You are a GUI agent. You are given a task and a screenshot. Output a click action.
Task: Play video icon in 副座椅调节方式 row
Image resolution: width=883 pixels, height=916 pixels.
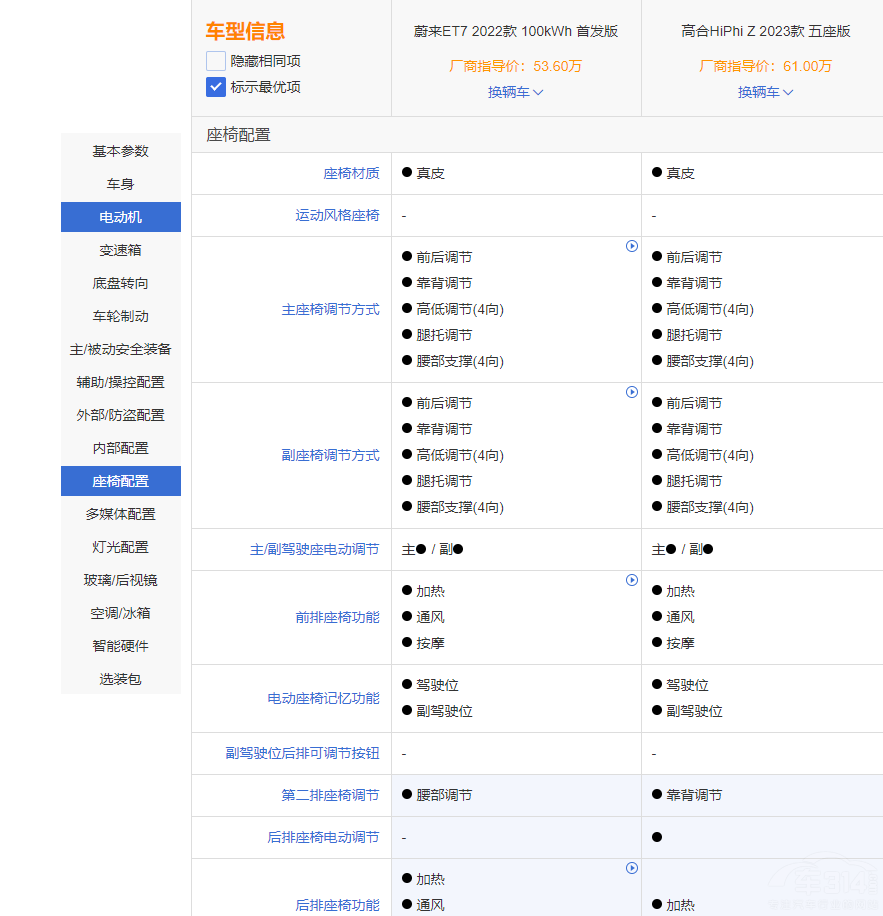click(x=632, y=392)
